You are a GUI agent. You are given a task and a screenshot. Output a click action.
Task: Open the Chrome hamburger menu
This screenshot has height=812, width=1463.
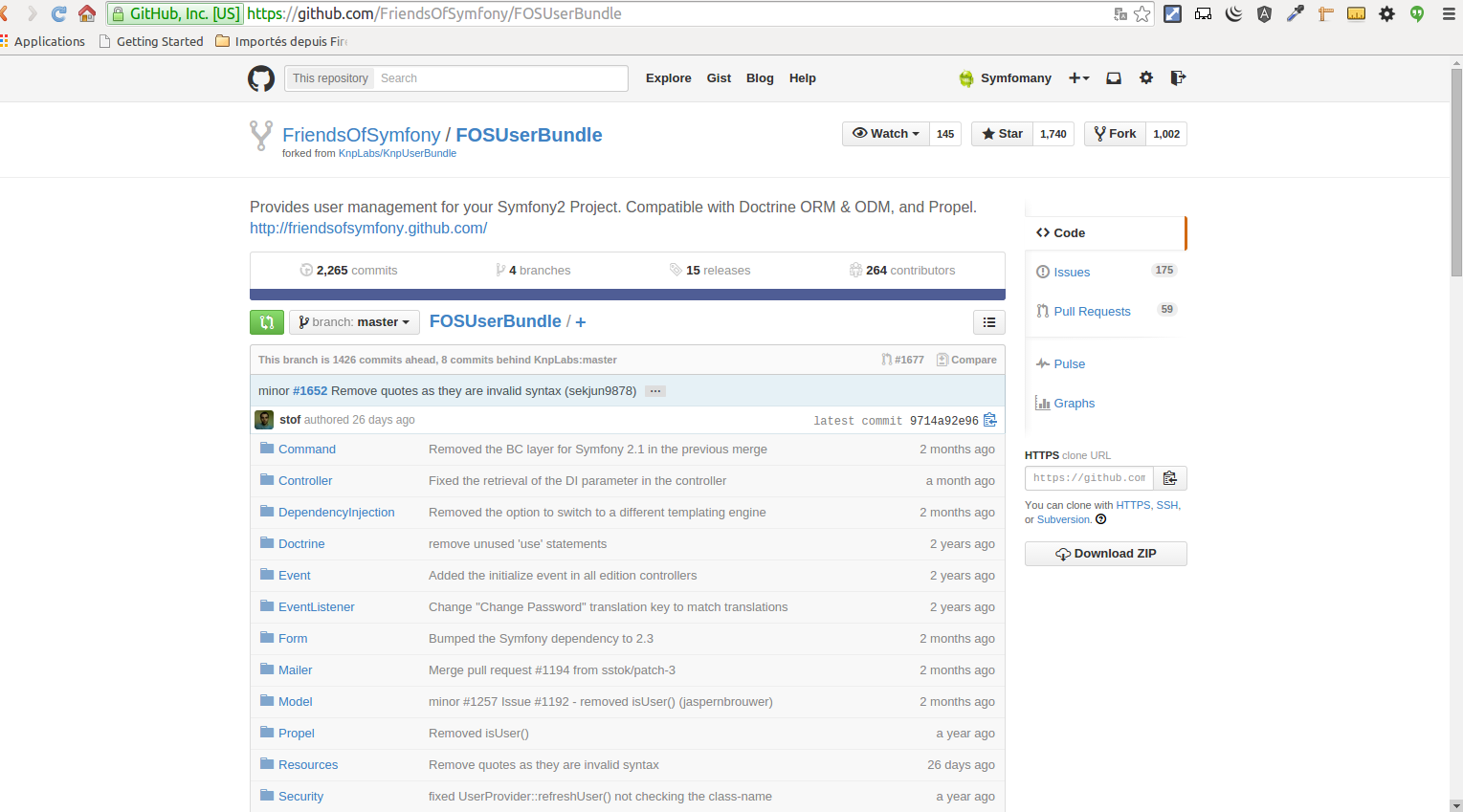pyautogui.click(x=1449, y=13)
